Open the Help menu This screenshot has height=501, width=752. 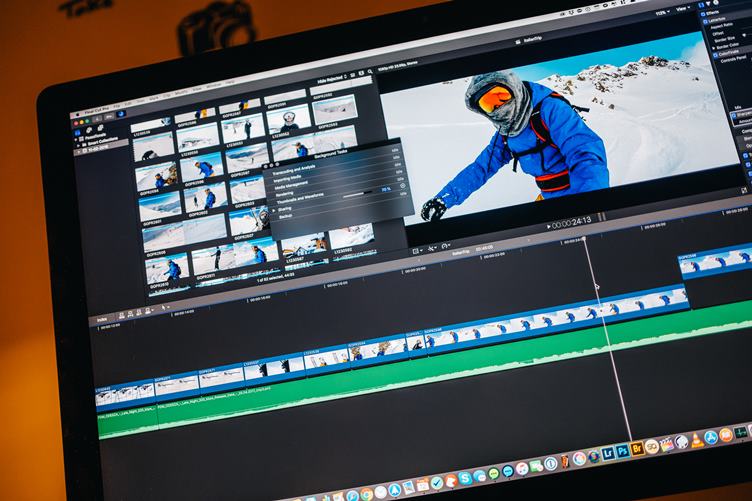click(x=230, y=82)
